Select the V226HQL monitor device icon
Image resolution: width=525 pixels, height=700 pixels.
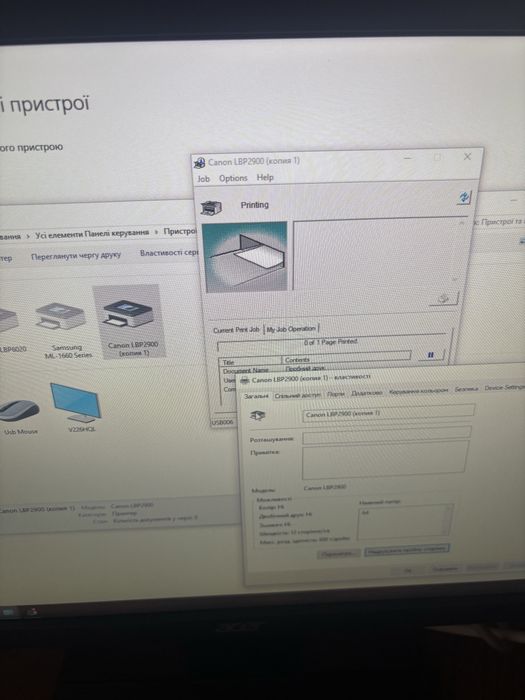point(77,407)
